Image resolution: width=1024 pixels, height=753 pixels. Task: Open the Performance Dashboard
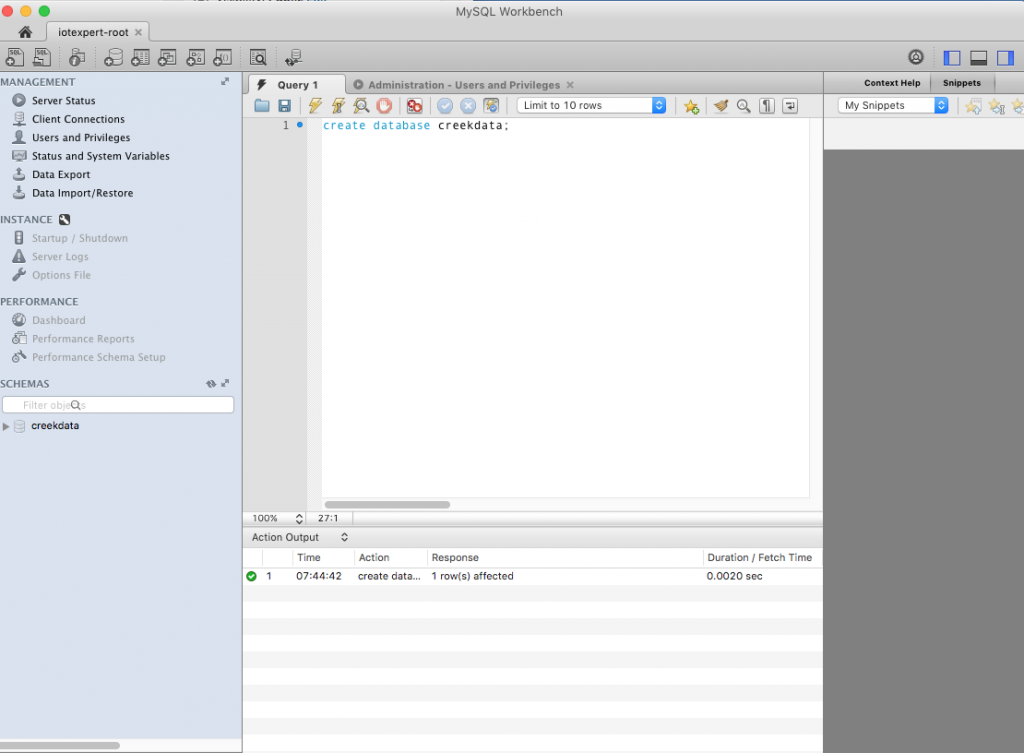58,320
